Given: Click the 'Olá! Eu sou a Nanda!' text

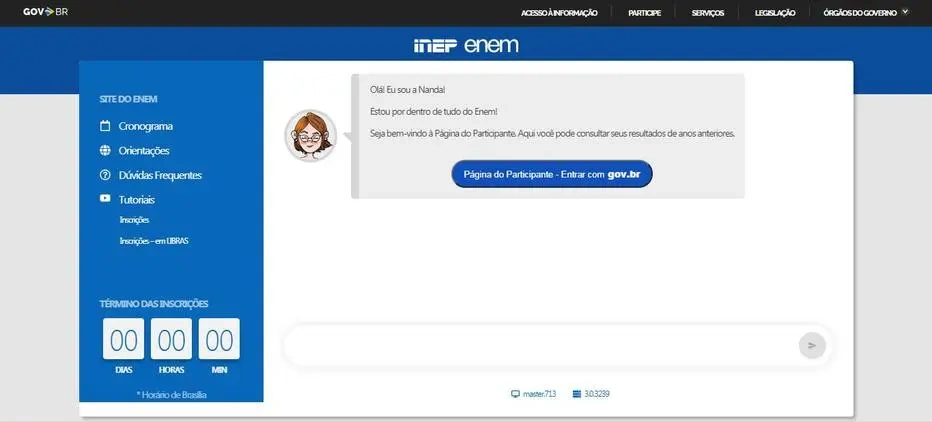Looking at the screenshot, I should pos(407,90).
